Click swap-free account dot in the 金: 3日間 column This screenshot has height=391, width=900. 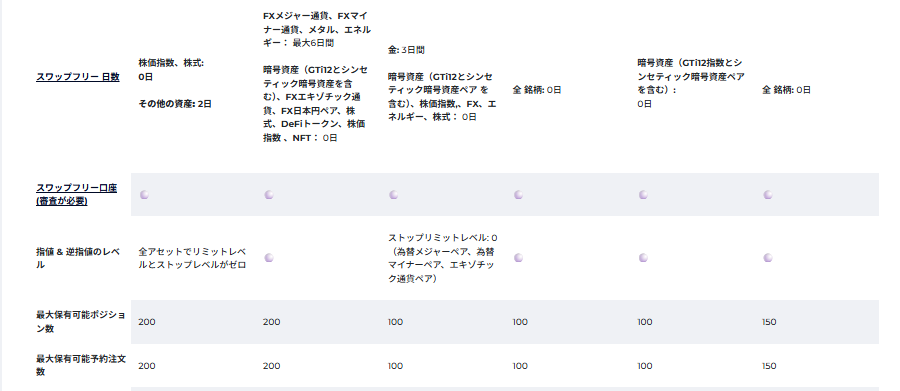click(393, 195)
